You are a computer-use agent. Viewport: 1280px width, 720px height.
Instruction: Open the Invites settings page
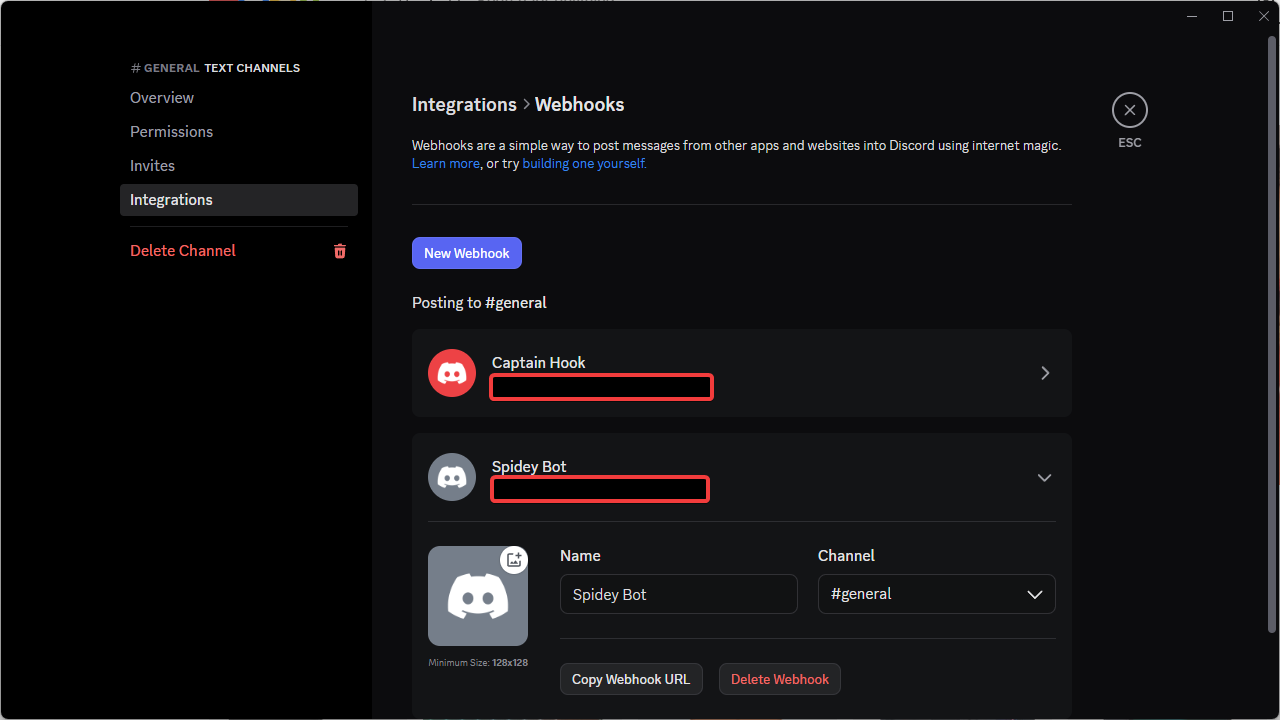click(x=152, y=166)
